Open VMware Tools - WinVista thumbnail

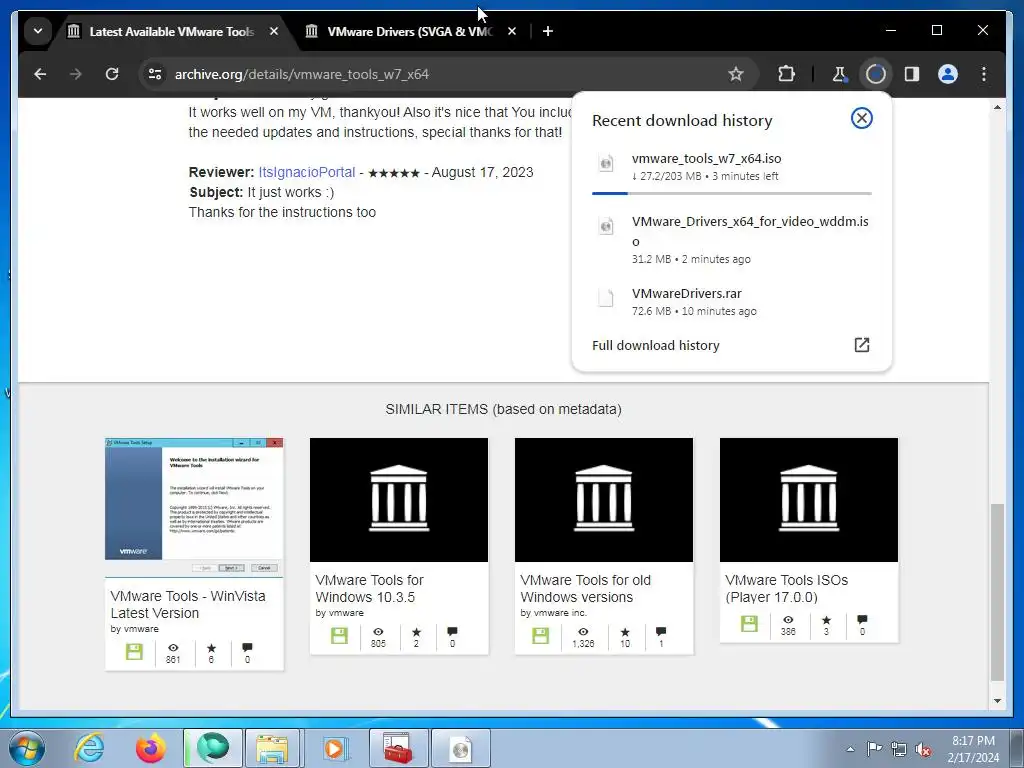(x=194, y=507)
